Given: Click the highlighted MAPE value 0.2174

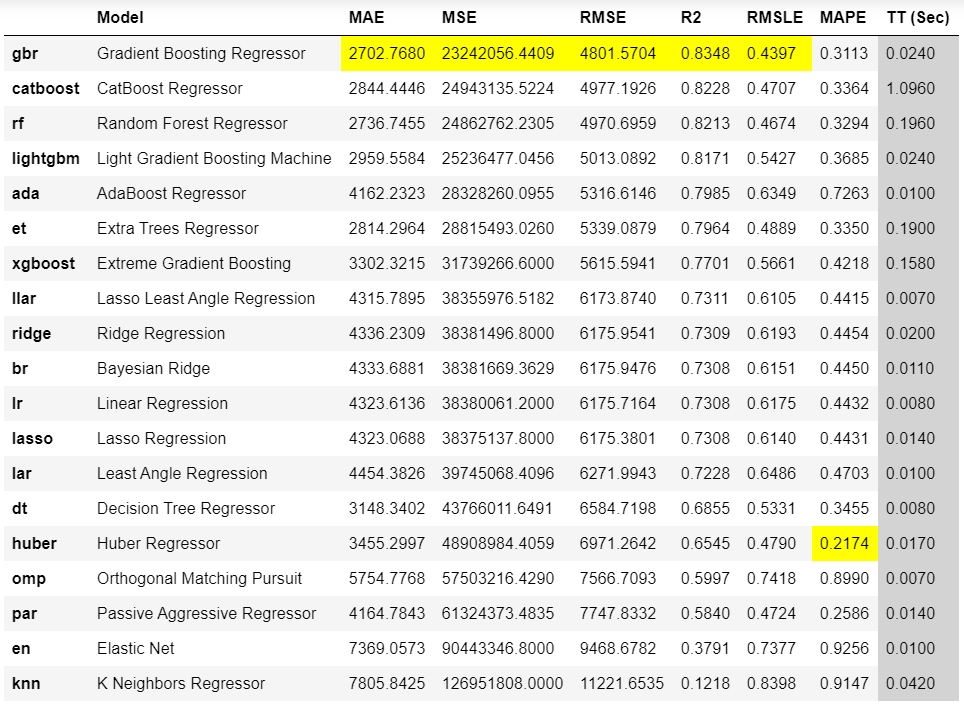Looking at the screenshot, I should tap(844, 543).
